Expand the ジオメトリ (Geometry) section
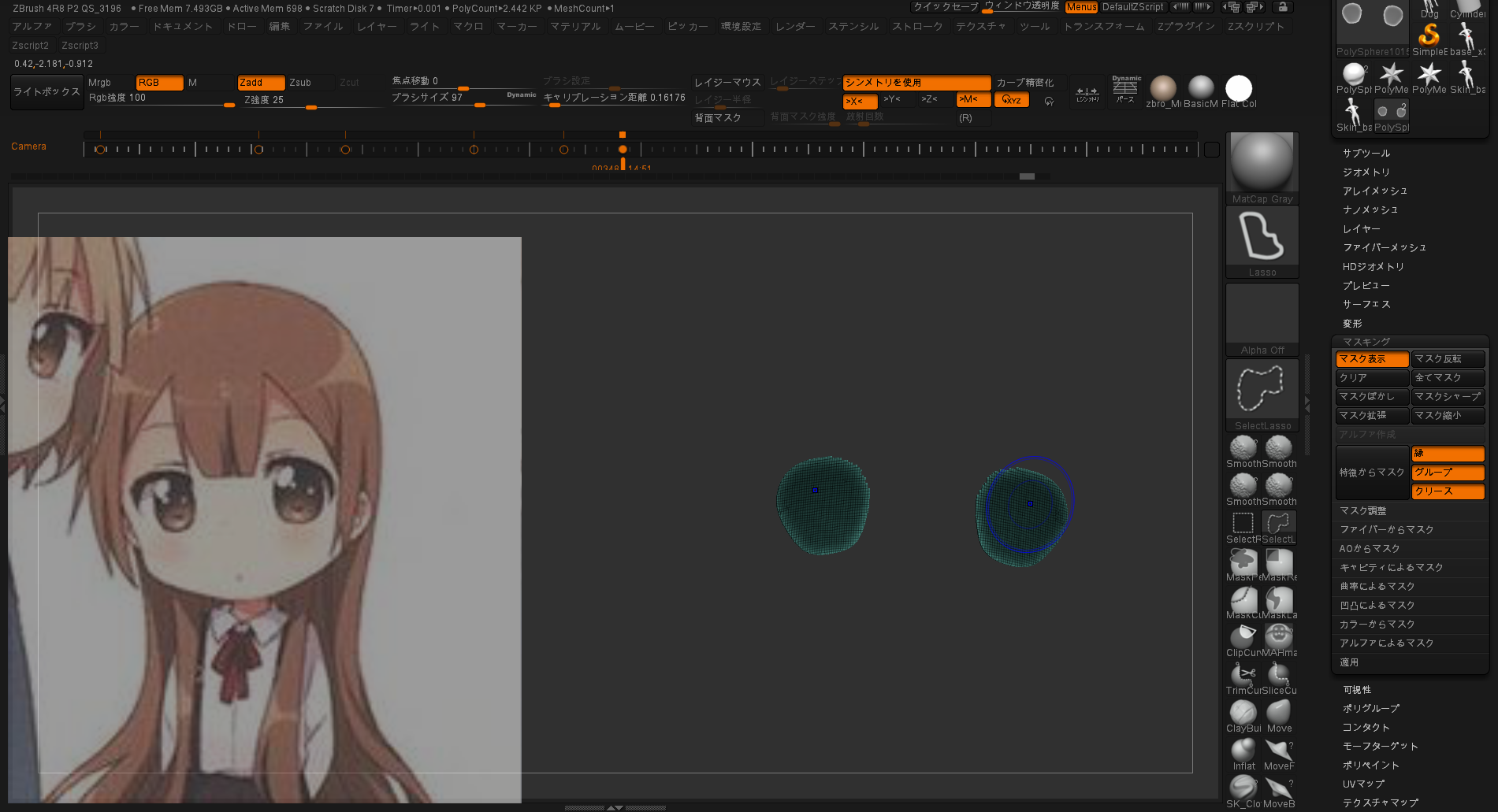The image size is (1498, 812). click(x=1366, y=172)
